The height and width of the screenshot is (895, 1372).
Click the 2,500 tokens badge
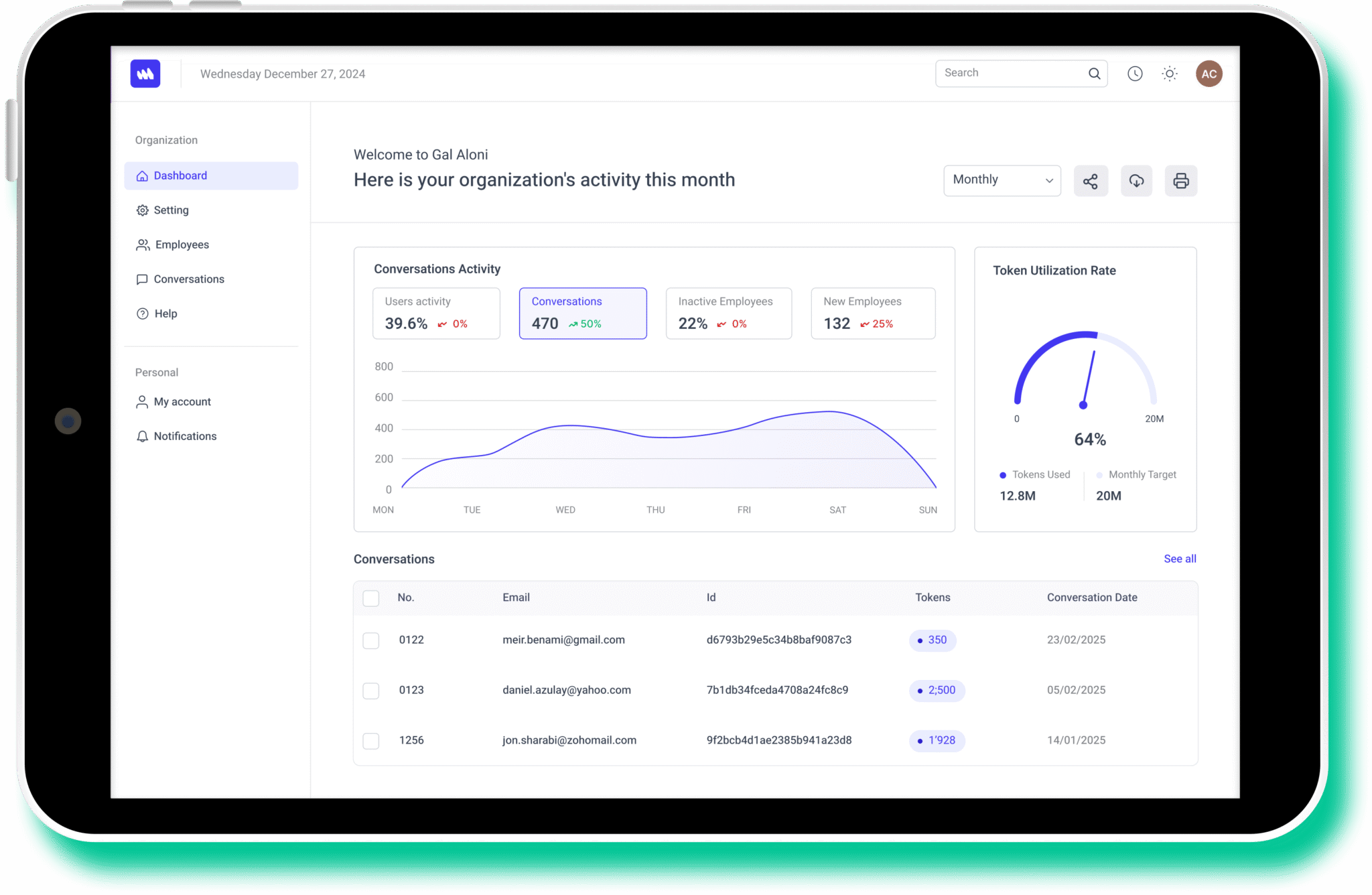pos(937,691)
